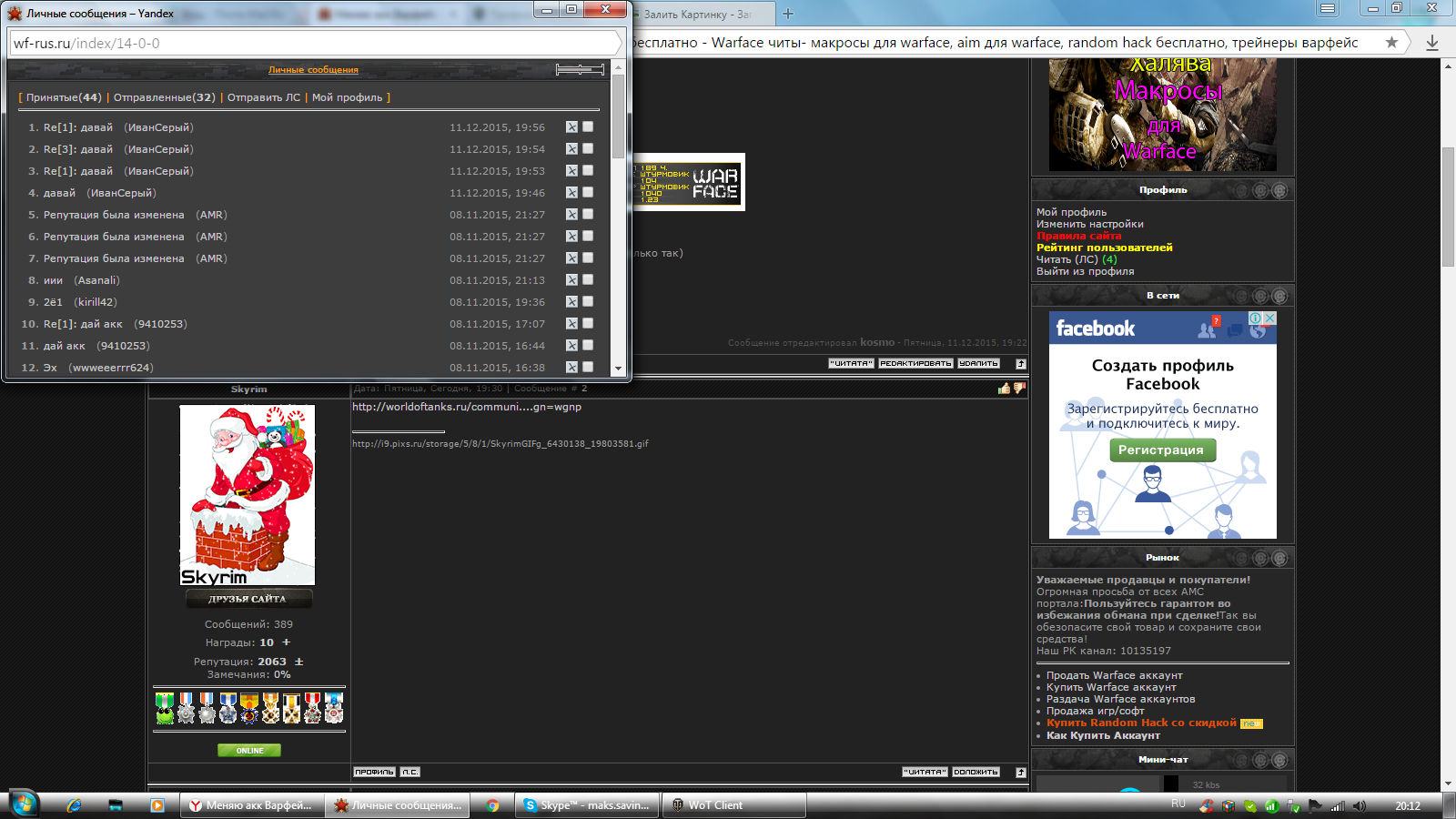Click the address bar showing wf-rus.ru
The height and width of the screenshot is (819, 1456).
pyautogui.click(x=314, y=43)
